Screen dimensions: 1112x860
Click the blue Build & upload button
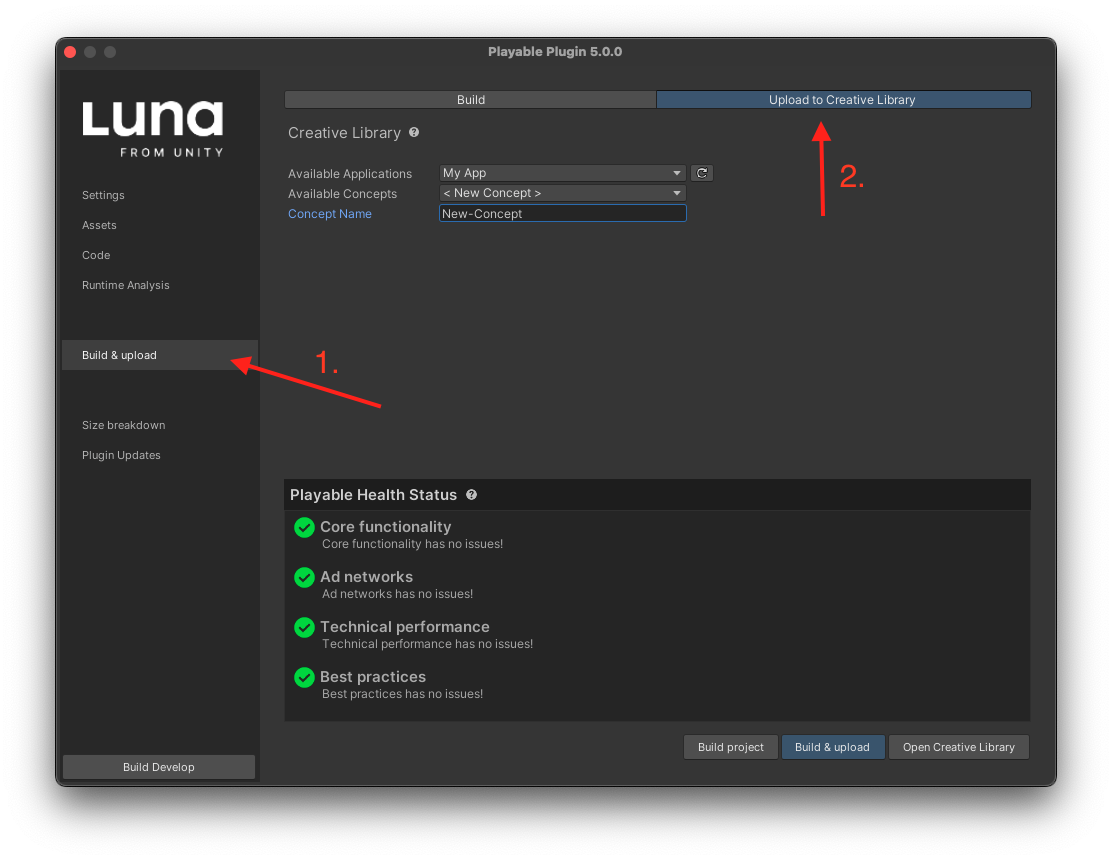tap(833, 747)
